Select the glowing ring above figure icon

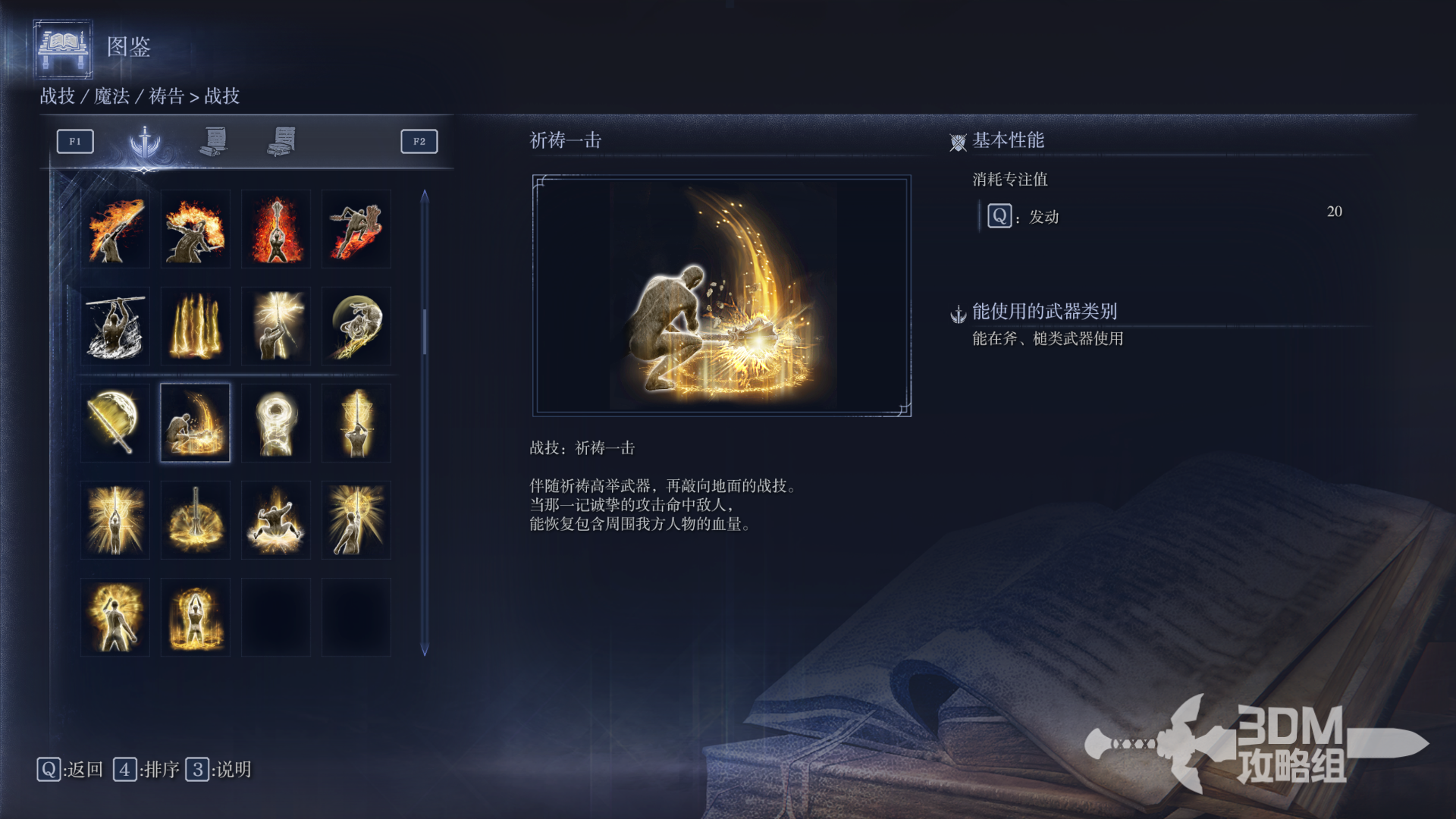point(276,423)
